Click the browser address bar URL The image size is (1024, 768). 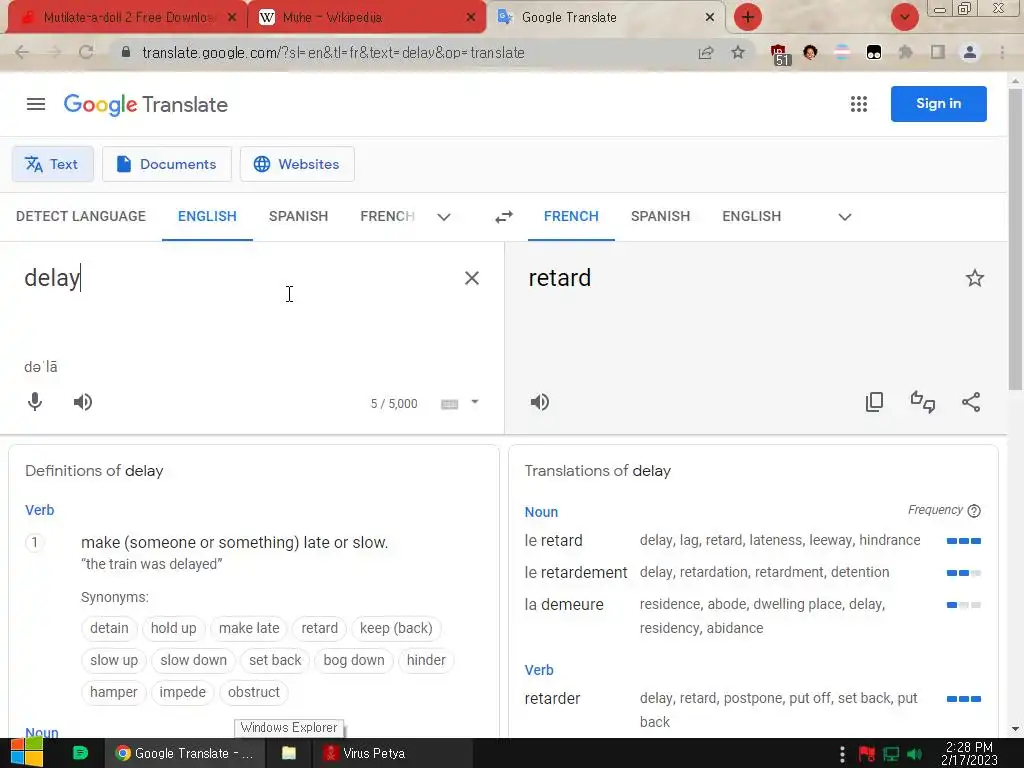[x=333, y=53]
